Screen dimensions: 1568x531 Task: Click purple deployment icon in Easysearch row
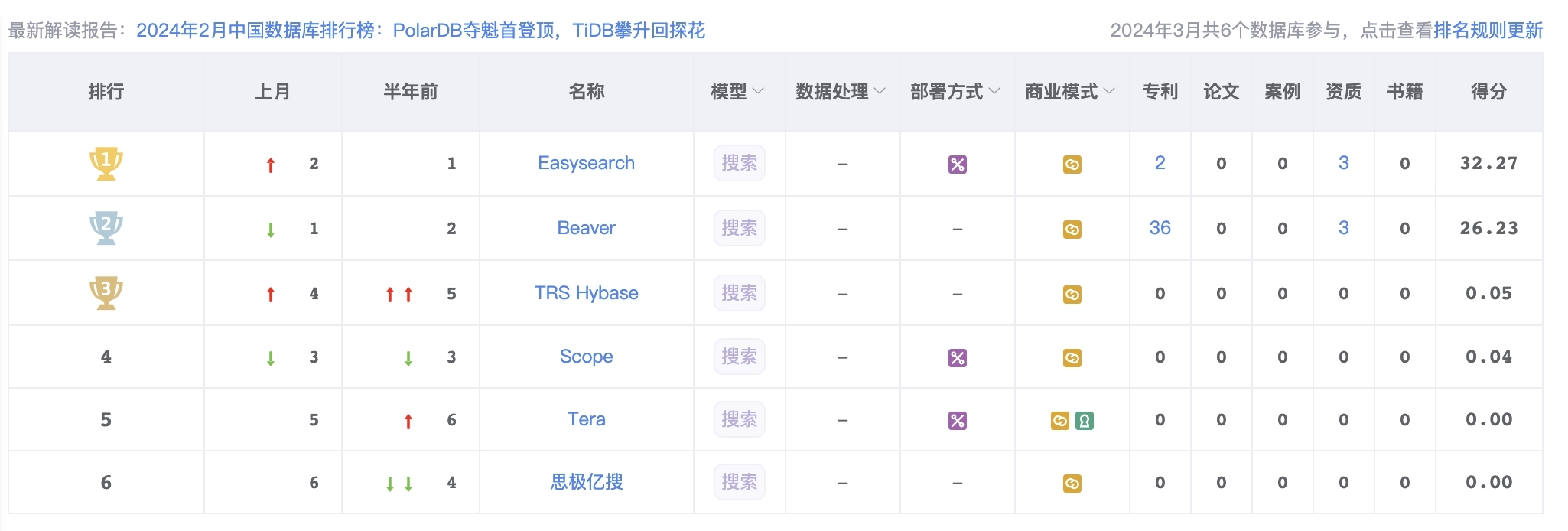click(x=957, y=165)
